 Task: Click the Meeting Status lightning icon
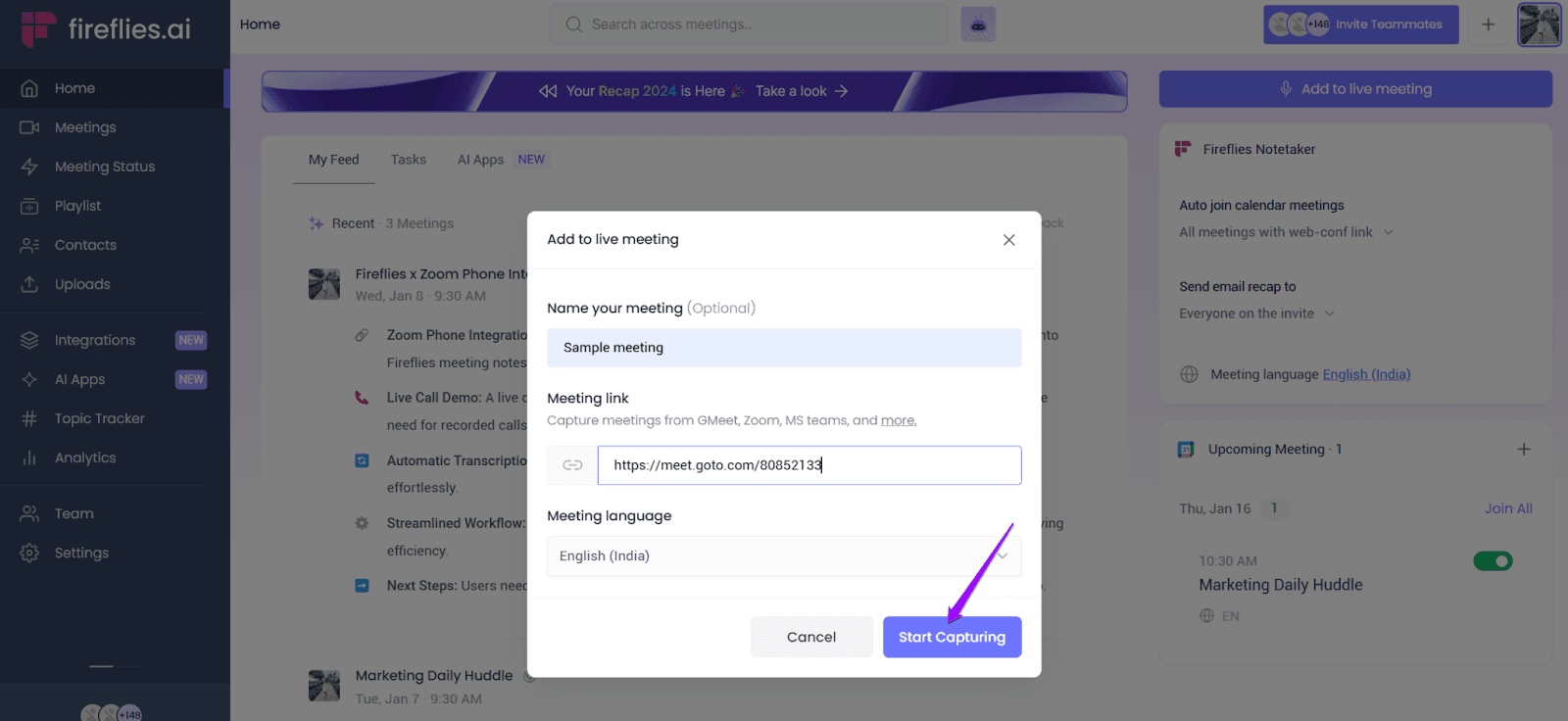tap(29, 167)
